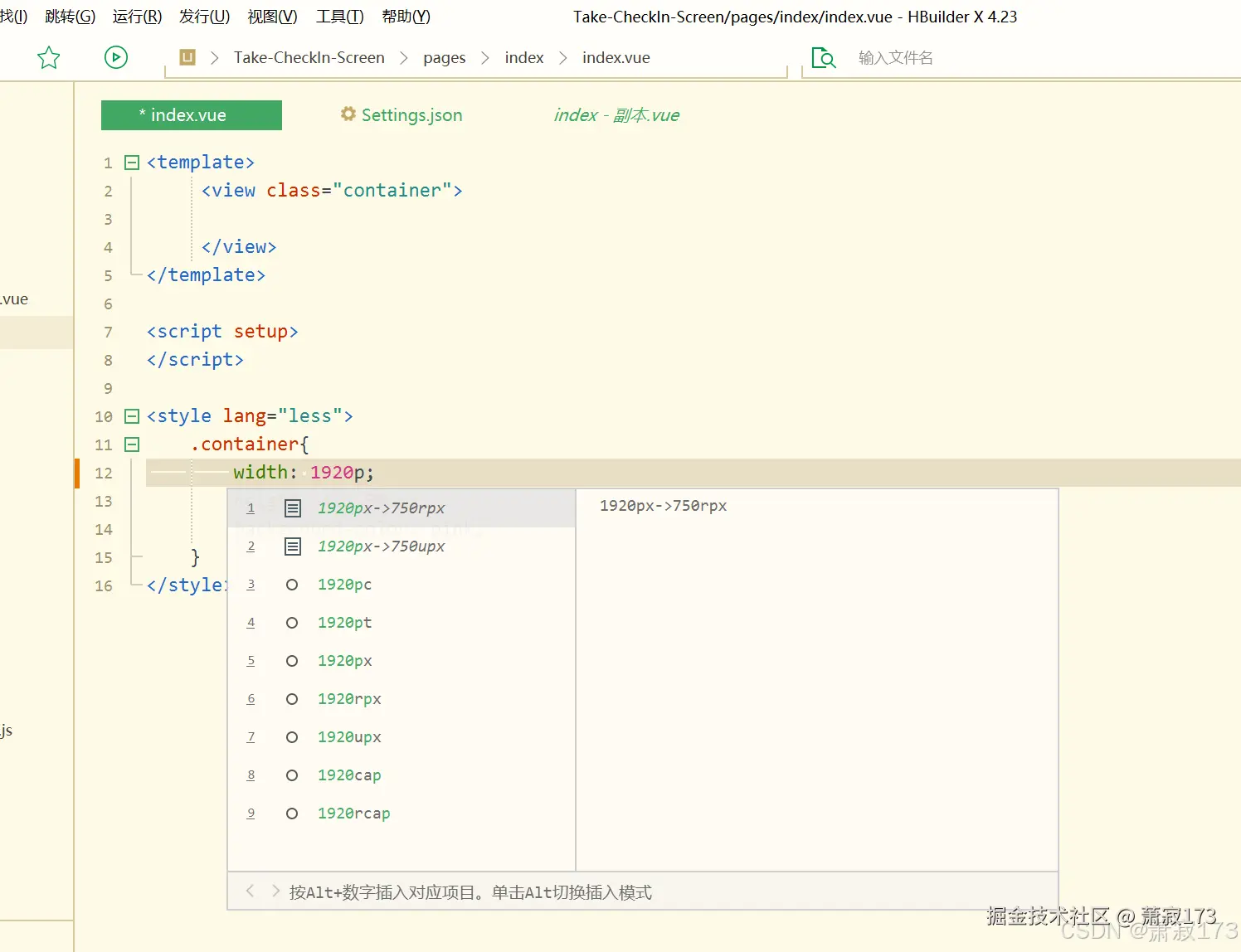
Task: Click the file search icon
Action: tap(824, 57)
